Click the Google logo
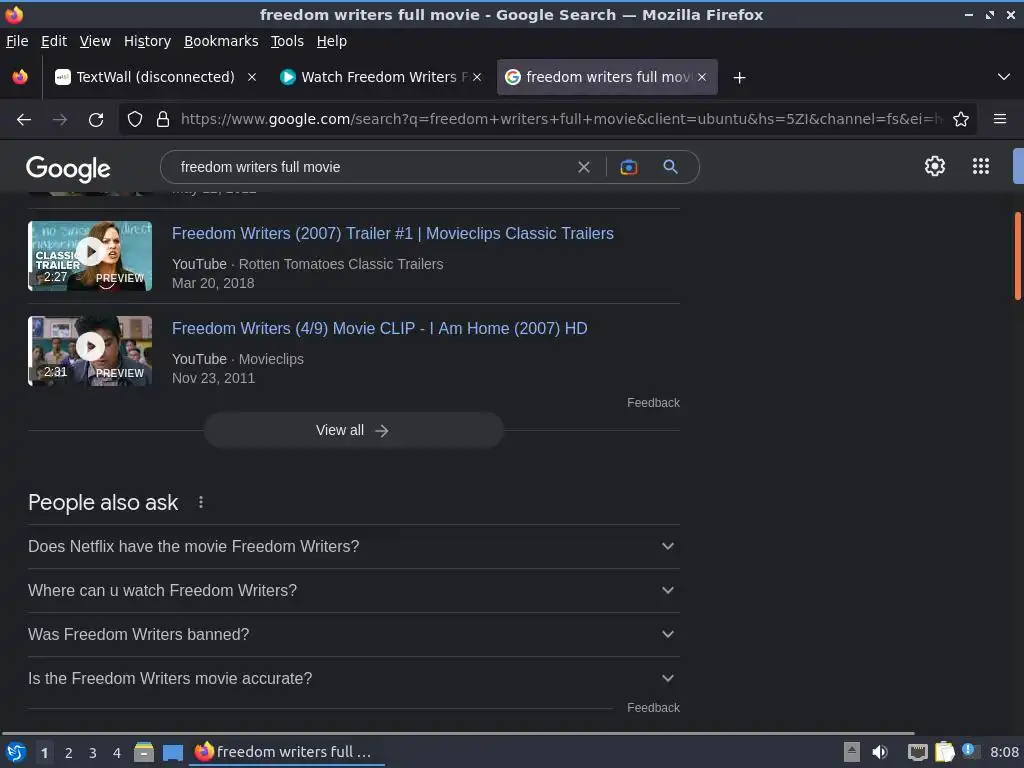This screenshot has width=1024, height=768. click(x=69, y=169)
